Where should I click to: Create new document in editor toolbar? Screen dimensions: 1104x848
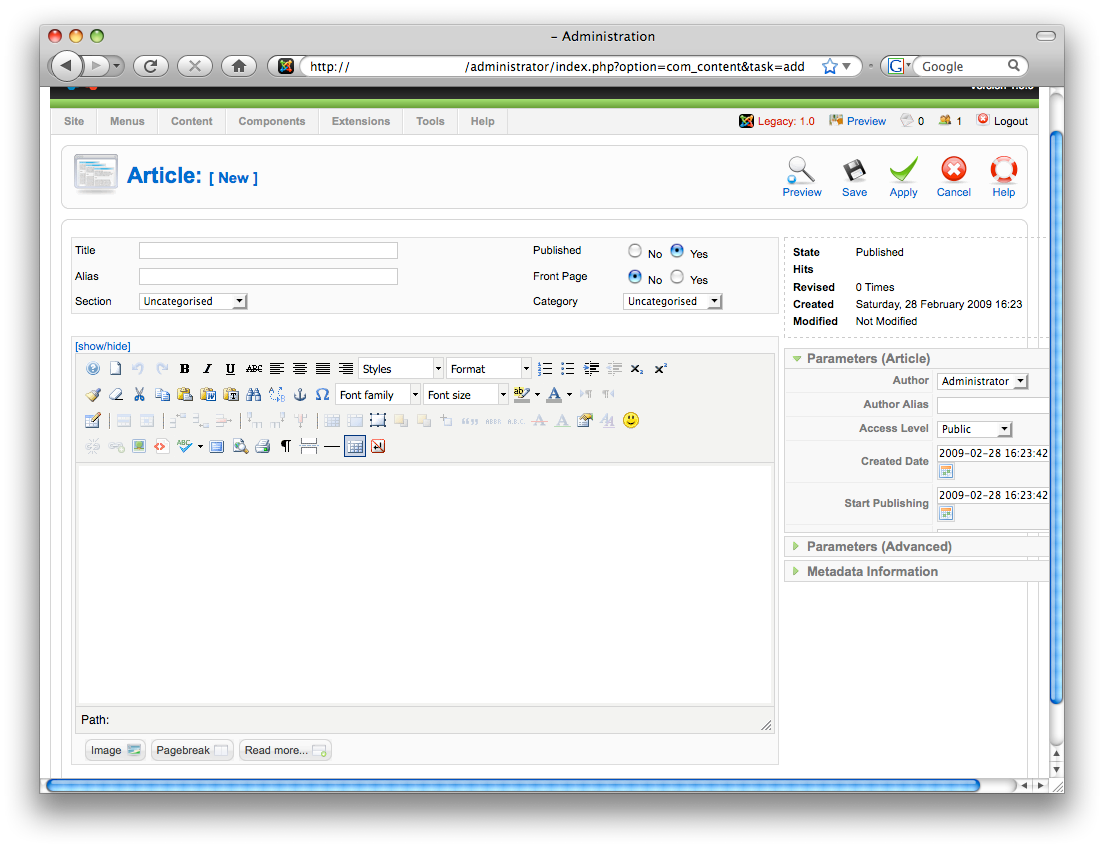[x=115, y=368]
